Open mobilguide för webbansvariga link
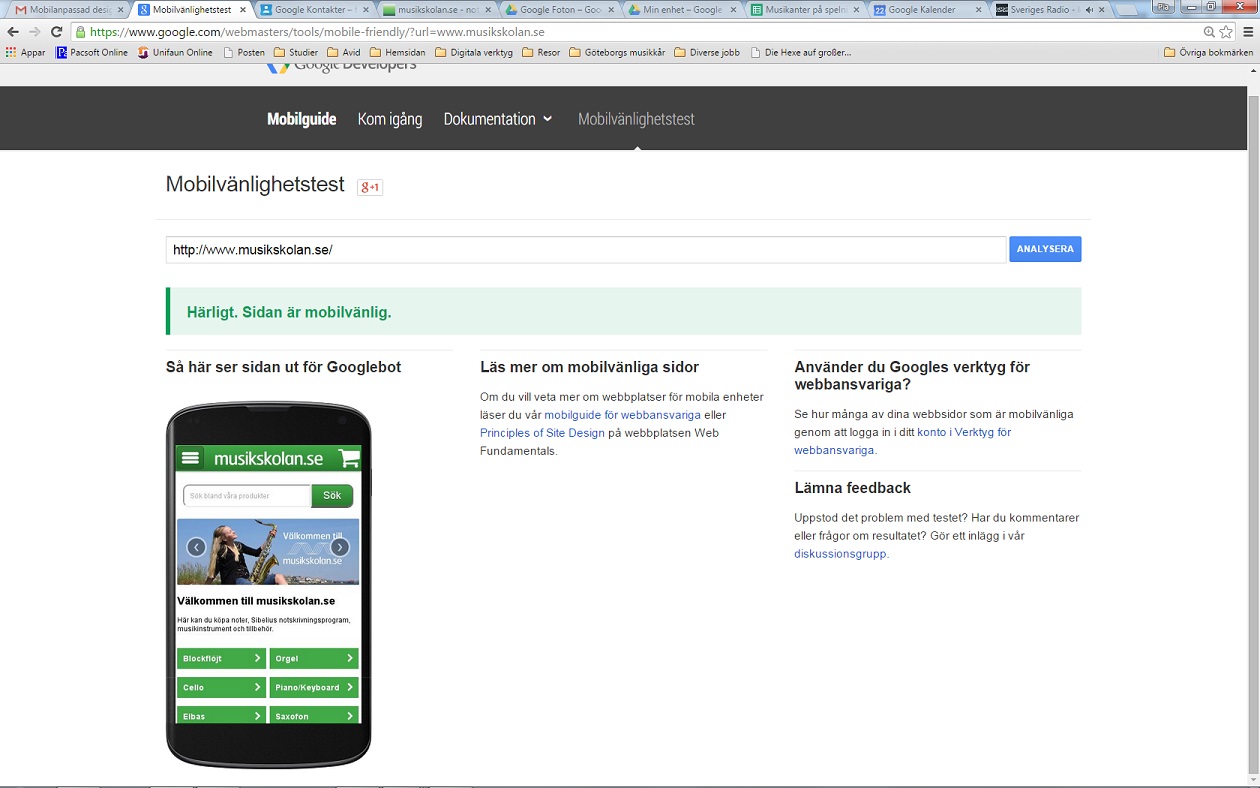 [622, 415]
